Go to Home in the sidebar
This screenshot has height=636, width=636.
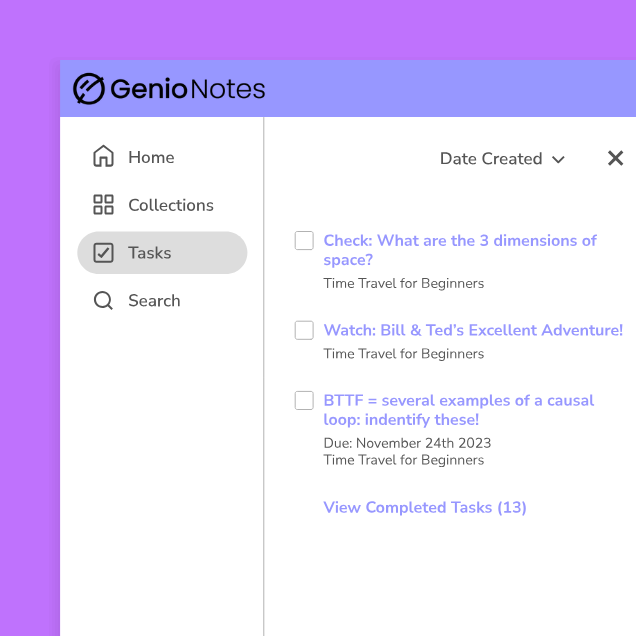pyautogui.click(x=151, y=157)
